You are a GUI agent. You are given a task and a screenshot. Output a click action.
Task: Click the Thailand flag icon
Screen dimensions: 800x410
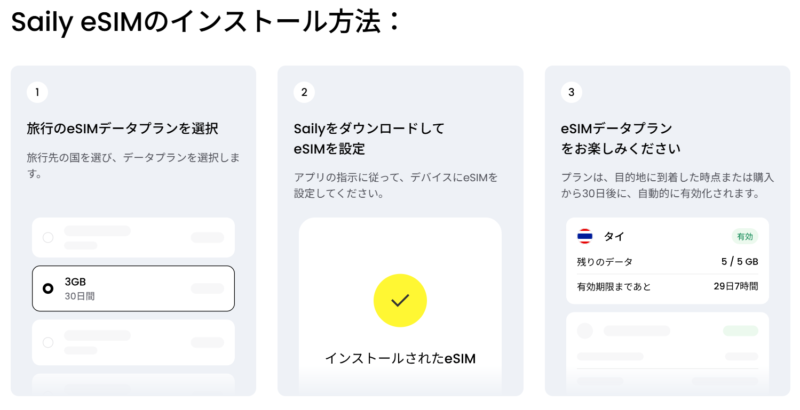pyautogui.click(x=585, y=237)
